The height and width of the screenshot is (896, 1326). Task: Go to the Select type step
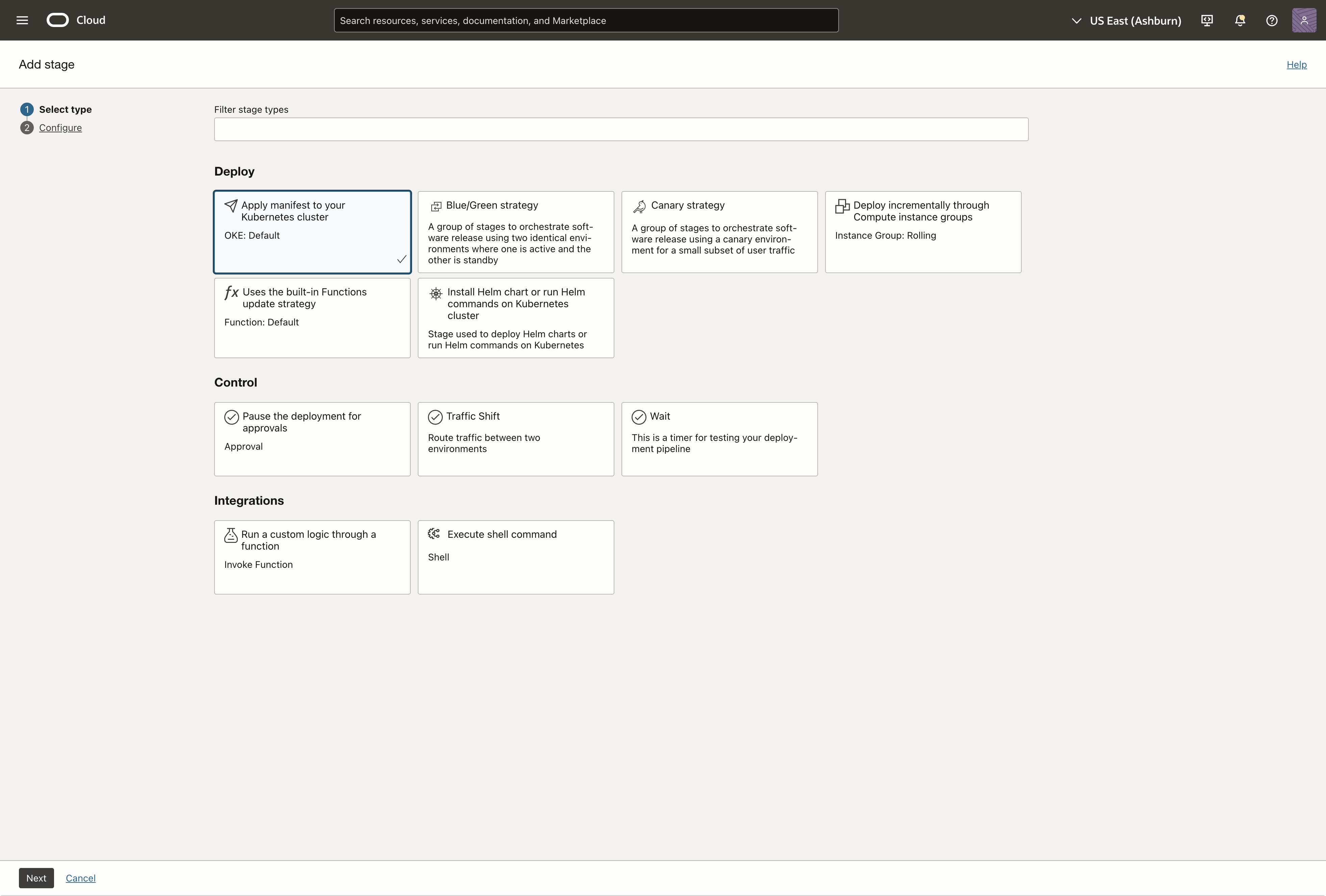(x=65, y=109)
